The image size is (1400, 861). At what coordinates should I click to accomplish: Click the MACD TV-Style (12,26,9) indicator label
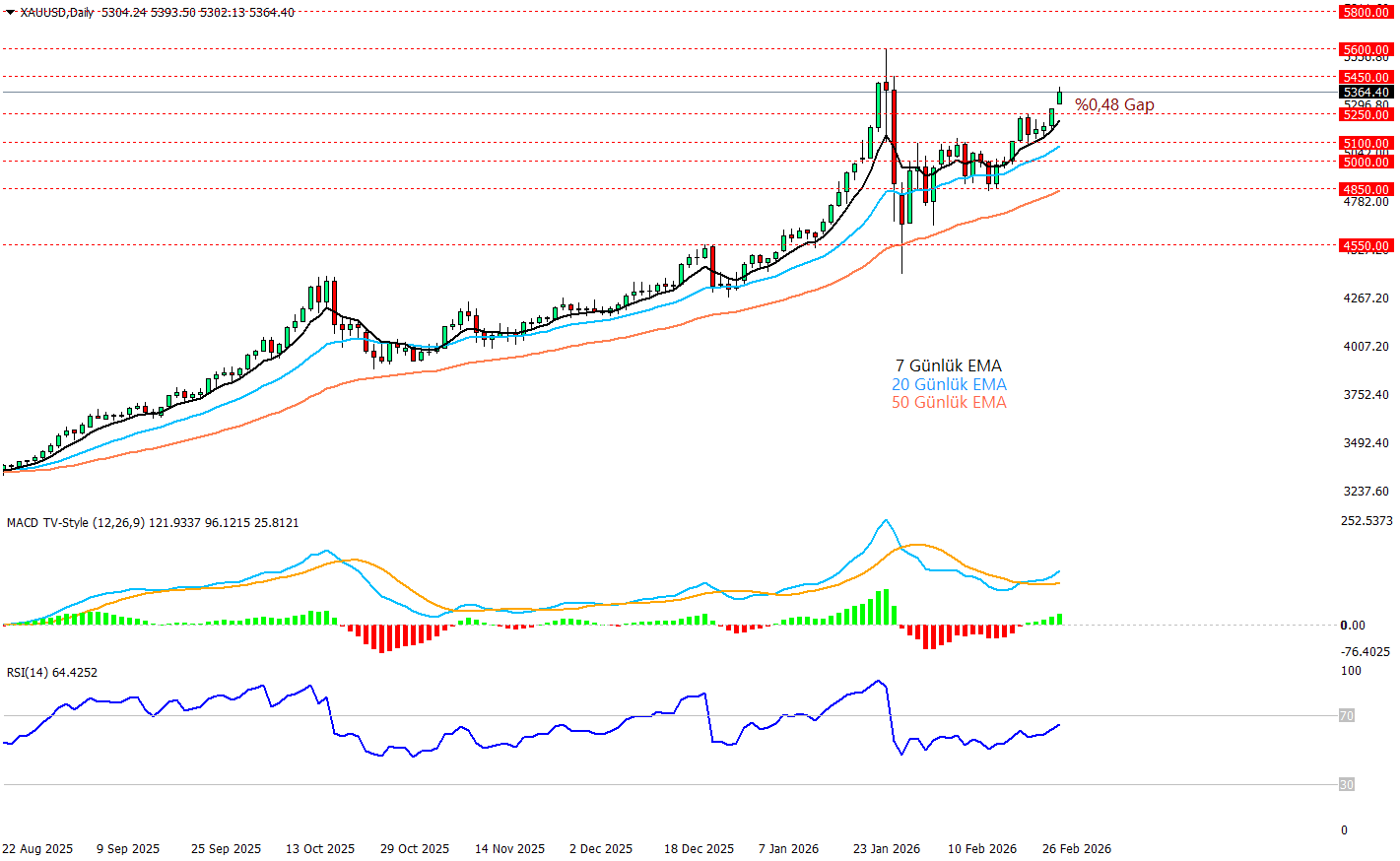click(x=75, y=522)
